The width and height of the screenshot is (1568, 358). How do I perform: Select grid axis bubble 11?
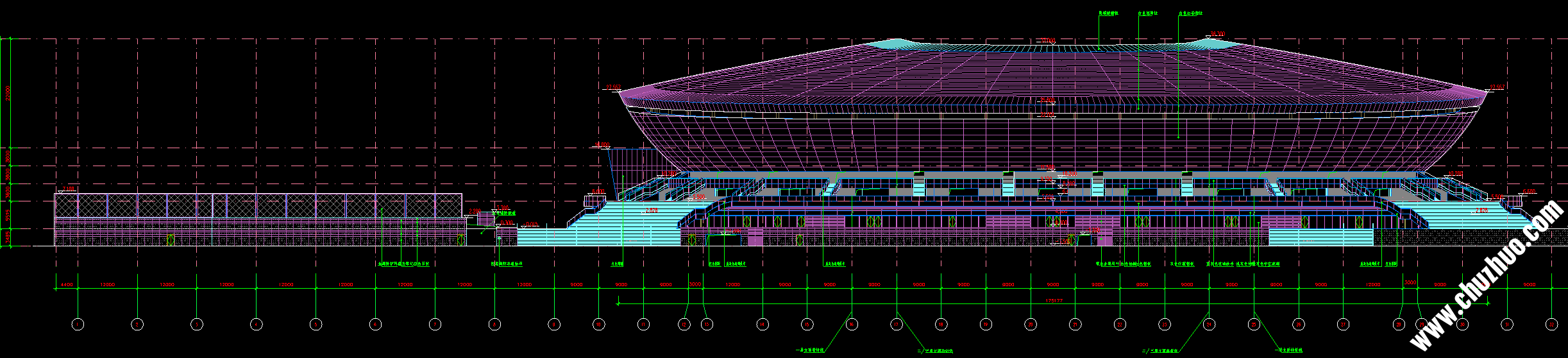[643, 325]
